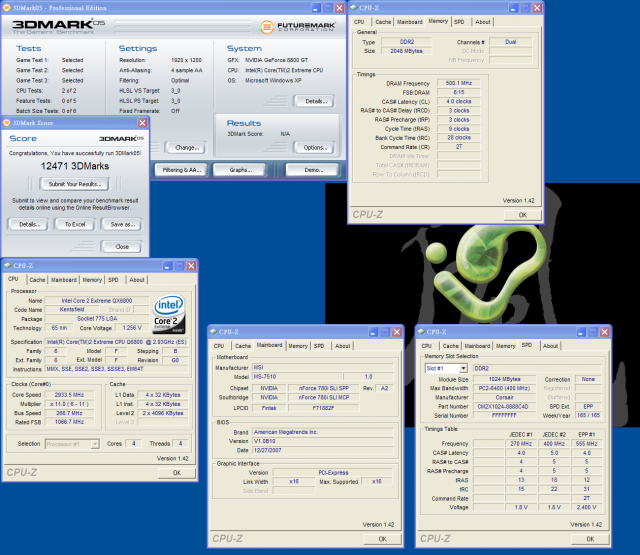The width and height of the screenshot is (640, 555).
Task: Click the CPU-Z CPU window title icon
Action: click(8, 266)
